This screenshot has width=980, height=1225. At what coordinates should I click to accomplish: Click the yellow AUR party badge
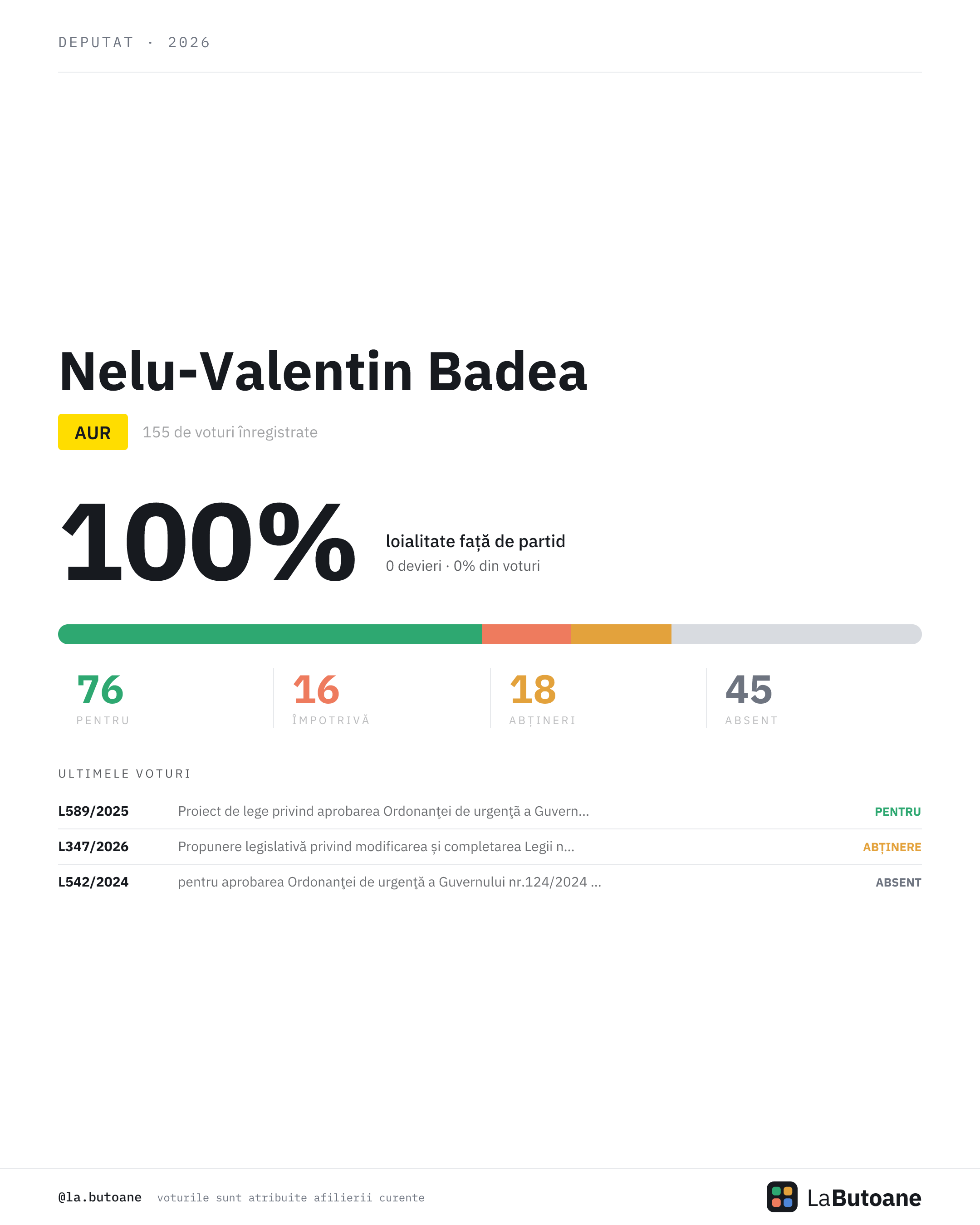[x=93, y=432]
